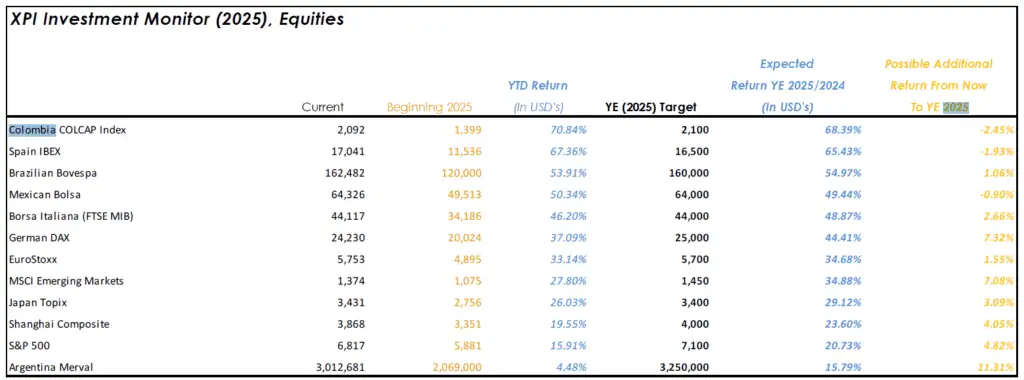Select the 'German DAX' row label
1024x380 pixels.
[39, 238]
